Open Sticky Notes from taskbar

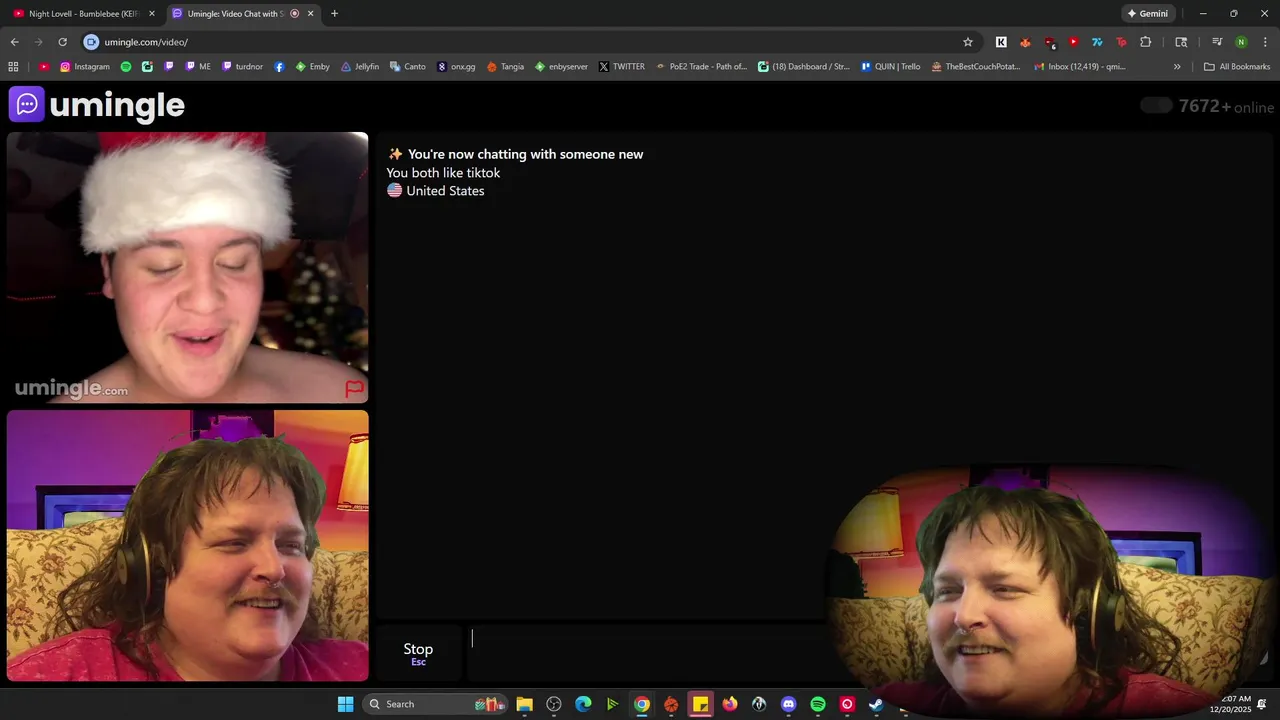click(701, 704)
